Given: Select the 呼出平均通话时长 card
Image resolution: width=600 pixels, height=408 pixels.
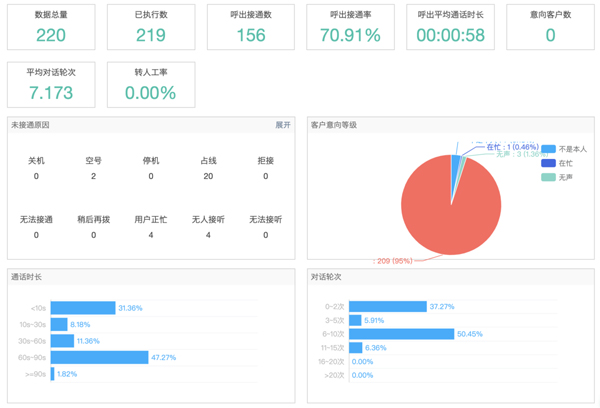Looking at the screenshot, I should [450, 27].
